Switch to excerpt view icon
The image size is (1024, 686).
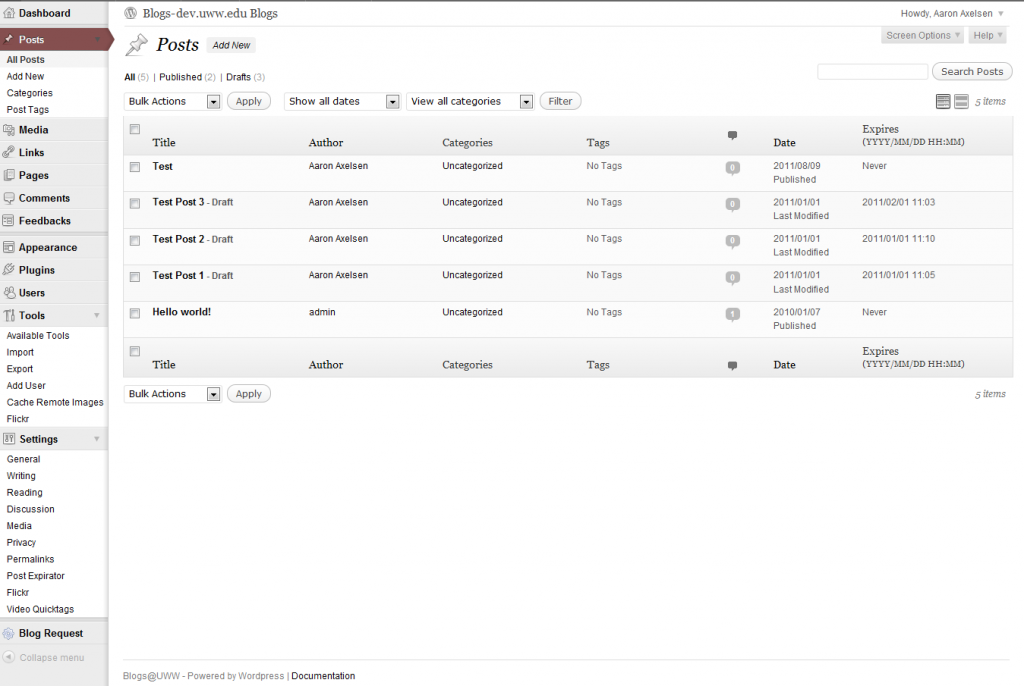[x=961, y=101]
